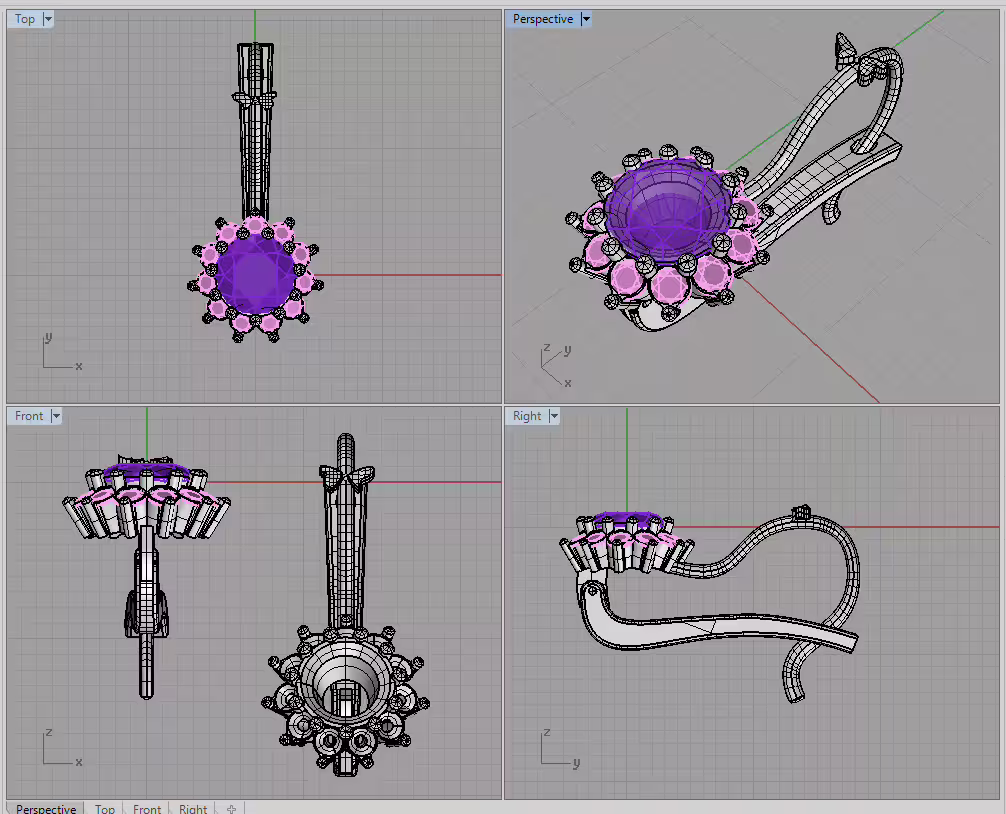Open the Right viewport dropdown arrow
Viewport: 1006px width, 814px height.
click(x=554, y=416)
